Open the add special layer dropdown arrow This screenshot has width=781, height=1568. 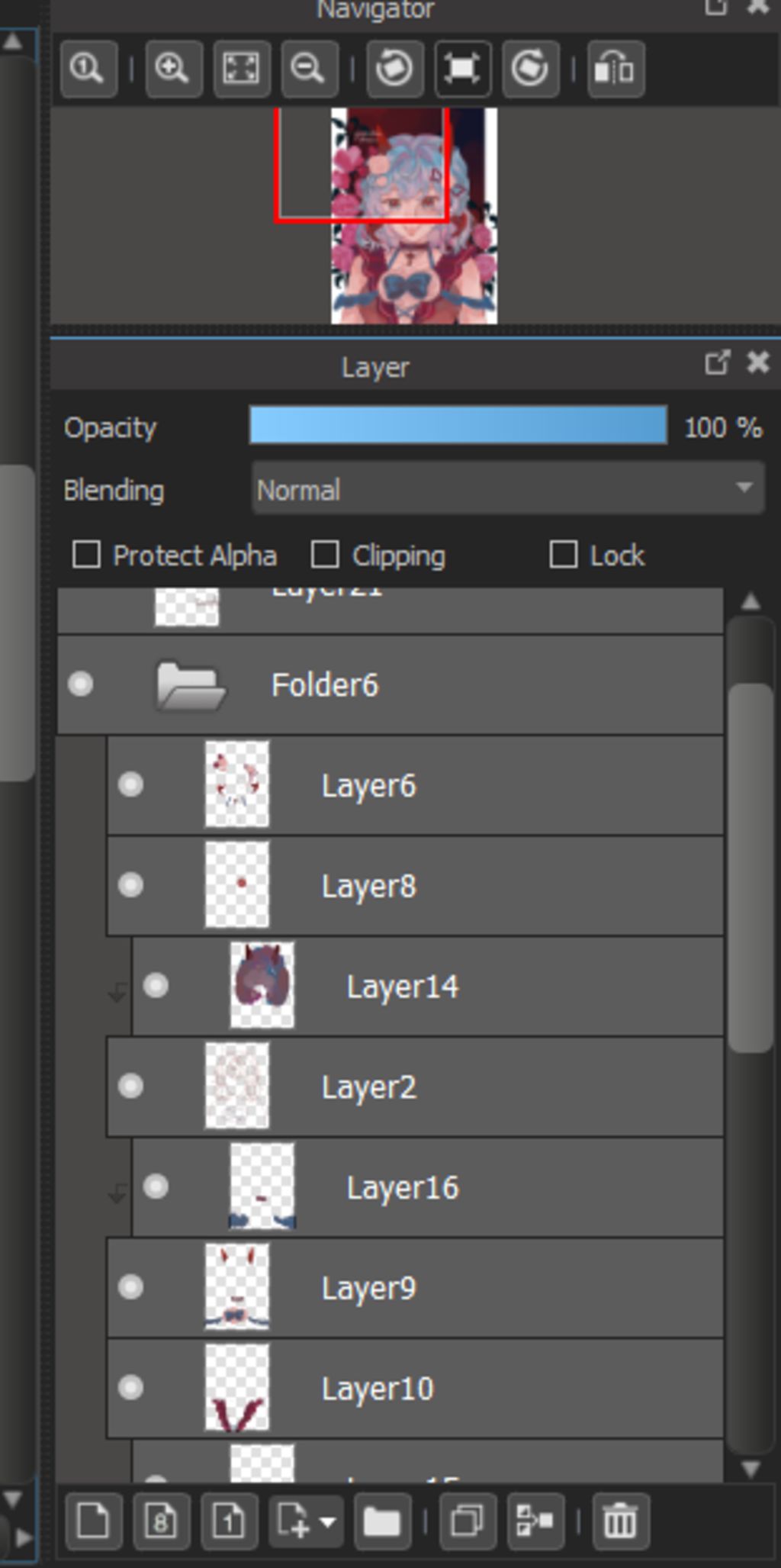(x=328, y=1521)
